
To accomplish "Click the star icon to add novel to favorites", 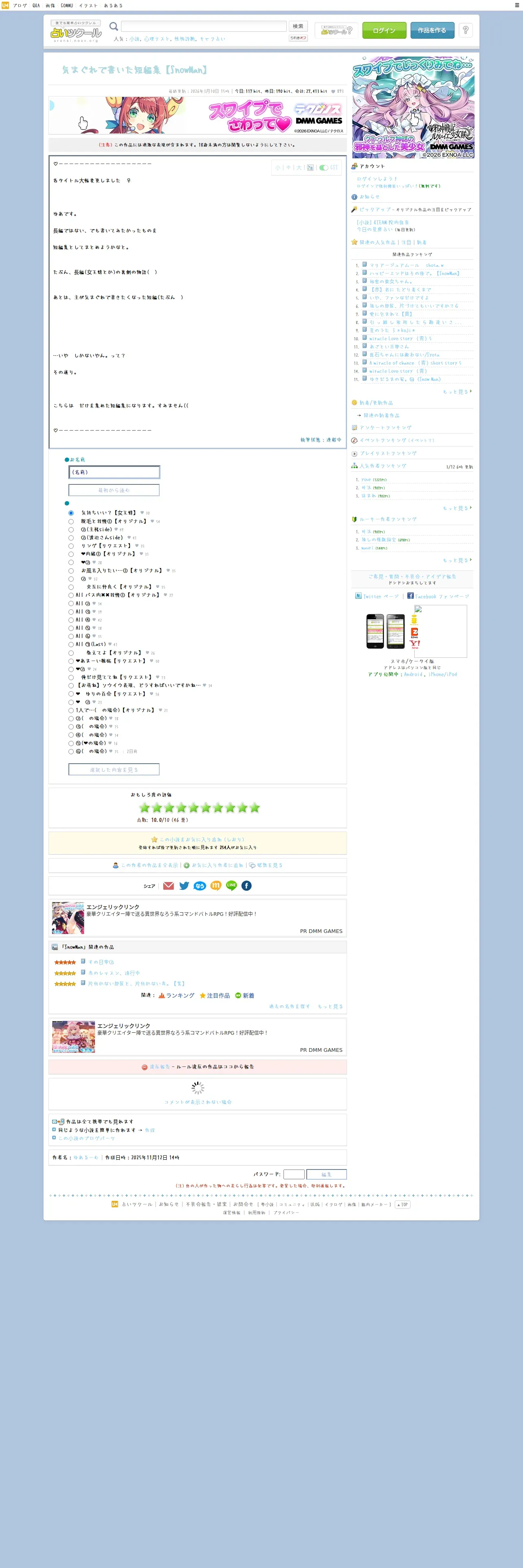I will point(155,839).
